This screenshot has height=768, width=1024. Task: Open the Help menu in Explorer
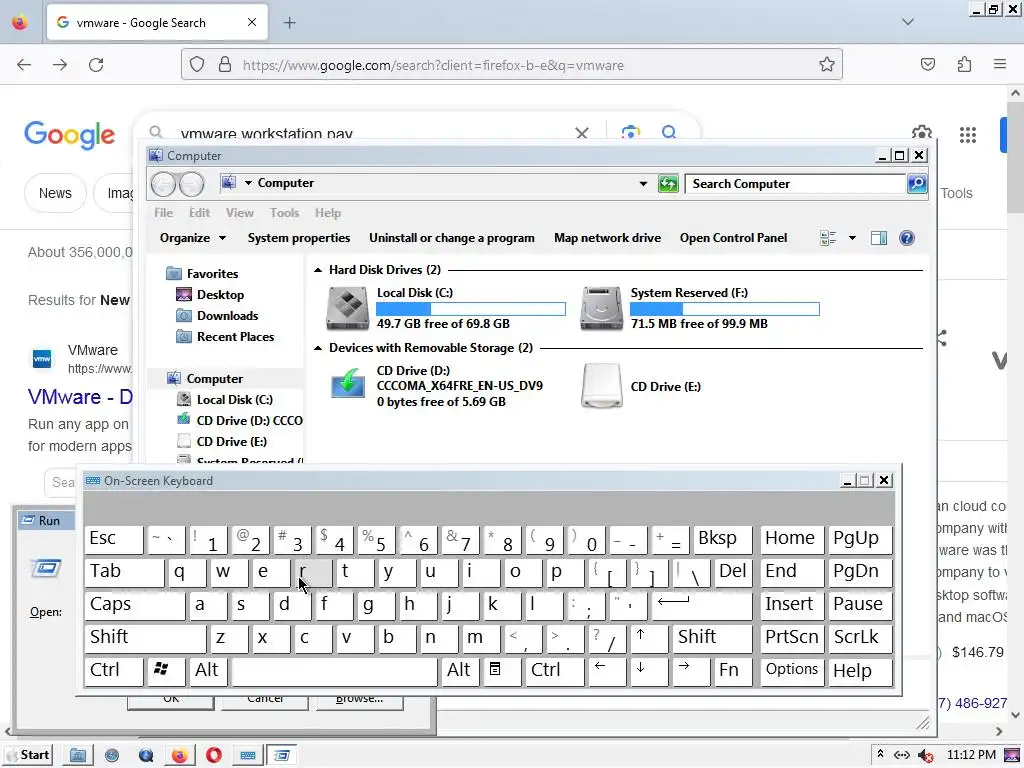click(x=328, y=213)
